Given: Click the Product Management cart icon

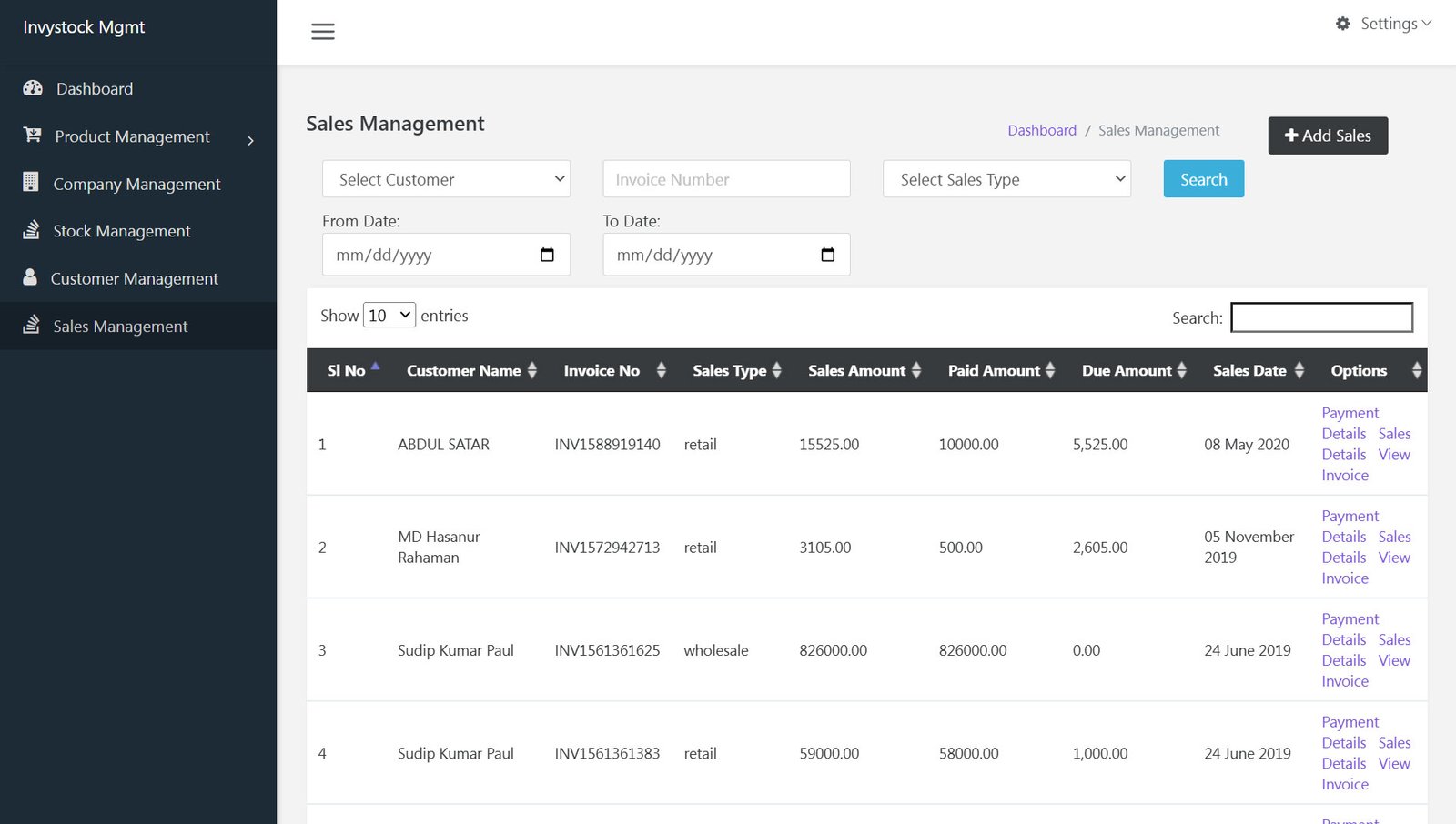Looking at the screenshot, I should (x=33, y=135).
